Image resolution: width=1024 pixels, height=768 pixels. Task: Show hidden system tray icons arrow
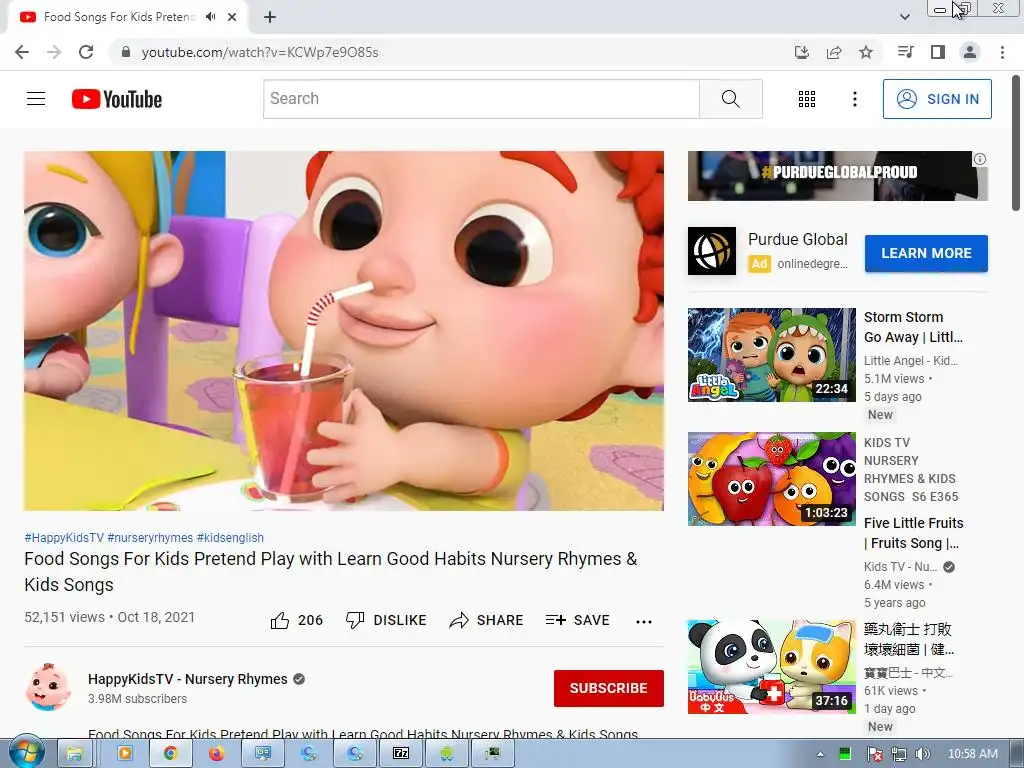point(820,754)
